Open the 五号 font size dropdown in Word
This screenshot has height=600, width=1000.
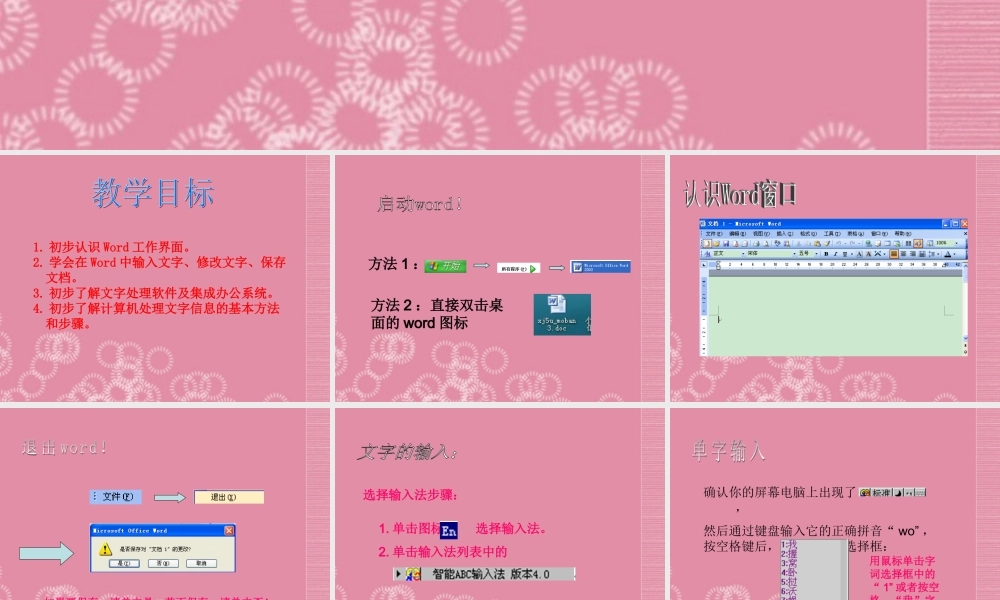(x=816, y=254)
